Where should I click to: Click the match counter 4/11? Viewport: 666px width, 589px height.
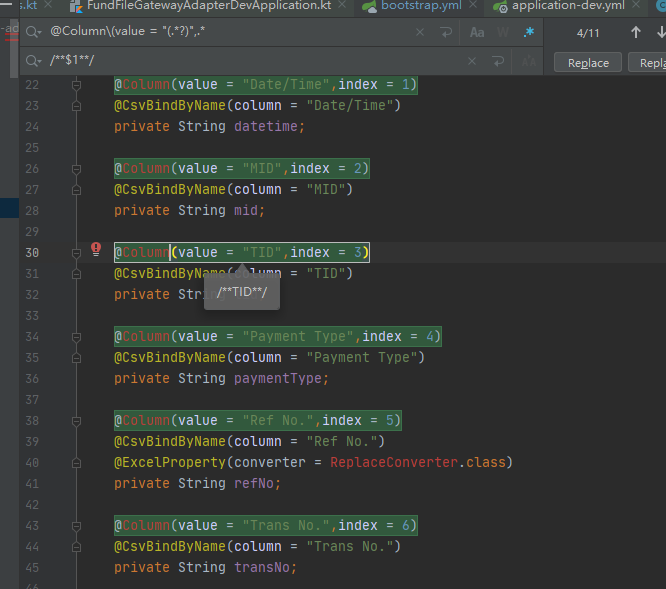pos(588,33)
